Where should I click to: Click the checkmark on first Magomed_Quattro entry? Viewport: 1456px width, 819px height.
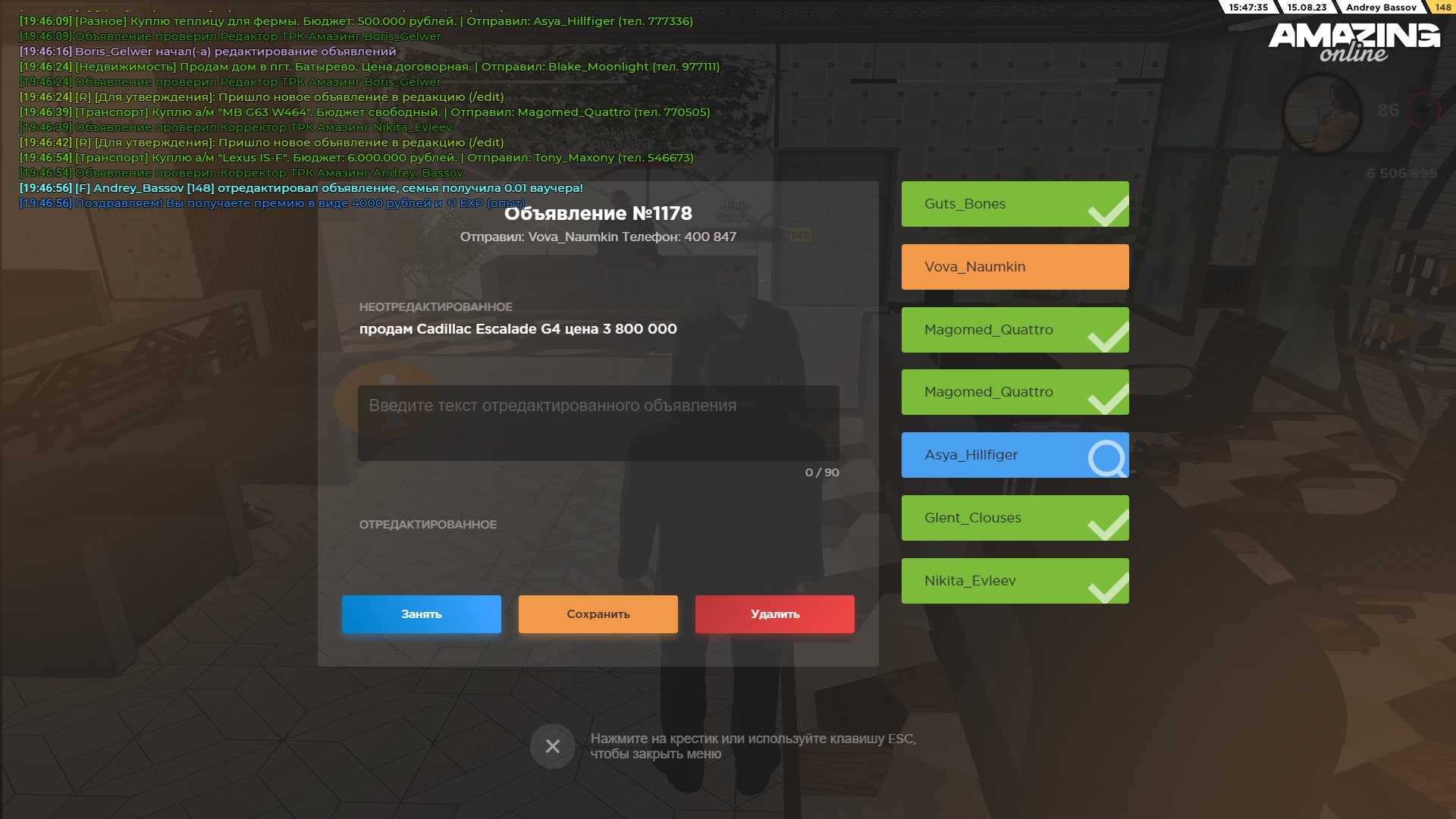[1108, 337]
